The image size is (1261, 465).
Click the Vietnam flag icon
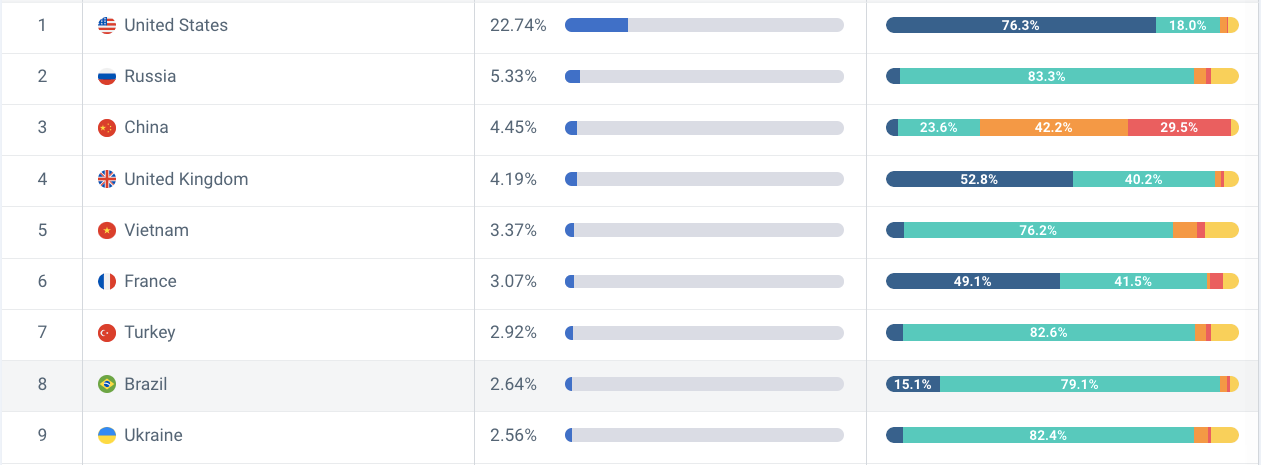pos(107,230)
